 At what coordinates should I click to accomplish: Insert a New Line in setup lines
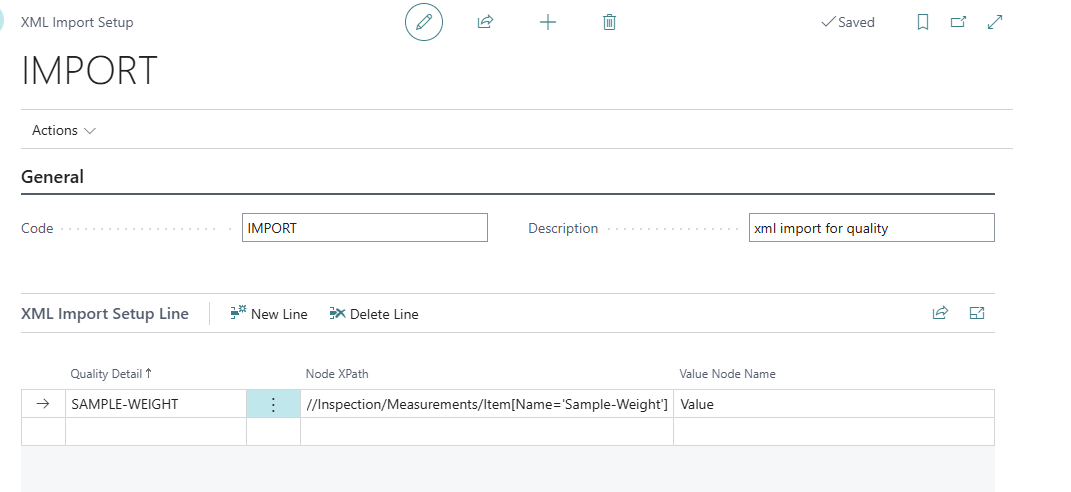click(269, 314)
